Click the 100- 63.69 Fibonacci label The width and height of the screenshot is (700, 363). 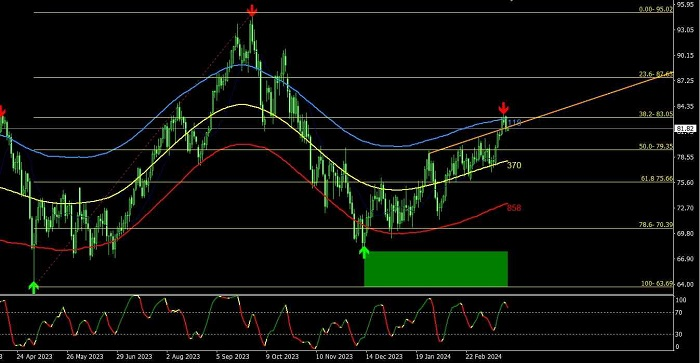[x=657, y=284]
